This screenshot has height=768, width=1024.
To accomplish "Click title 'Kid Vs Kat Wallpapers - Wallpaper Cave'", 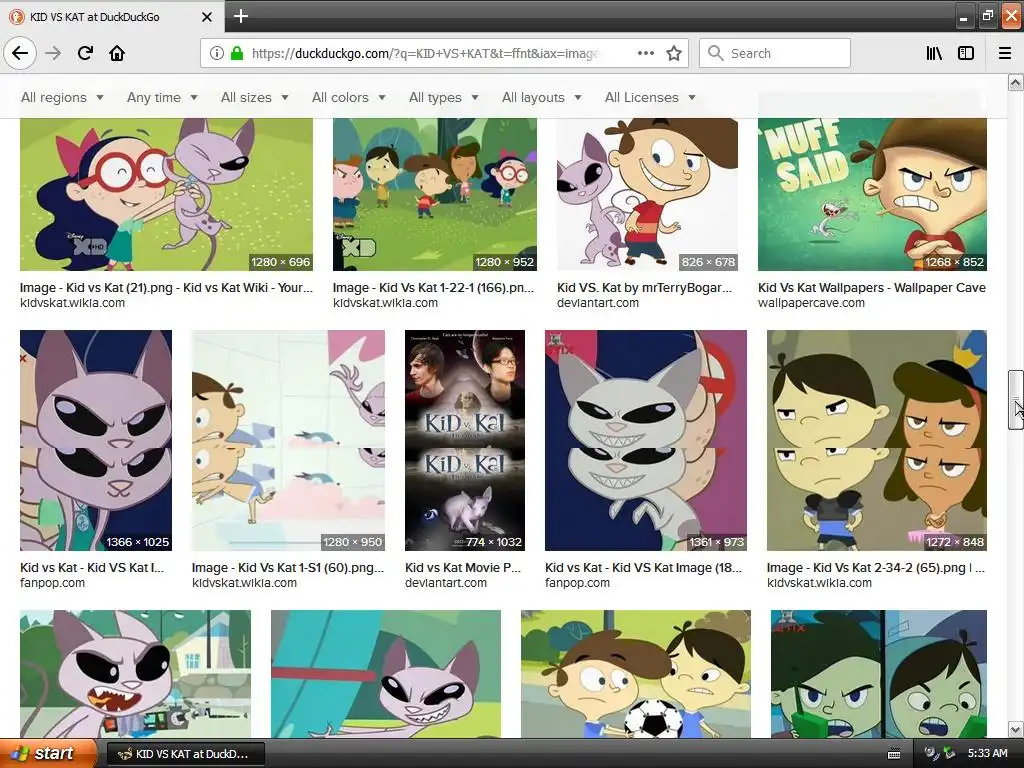I will [x=872, y=287].
